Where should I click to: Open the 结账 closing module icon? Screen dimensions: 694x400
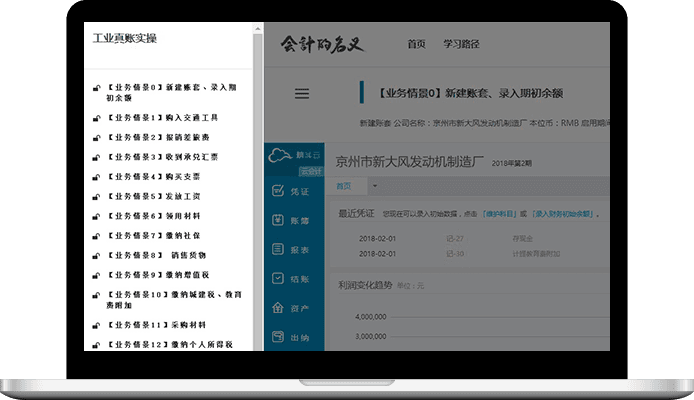(x=278, y=279)
